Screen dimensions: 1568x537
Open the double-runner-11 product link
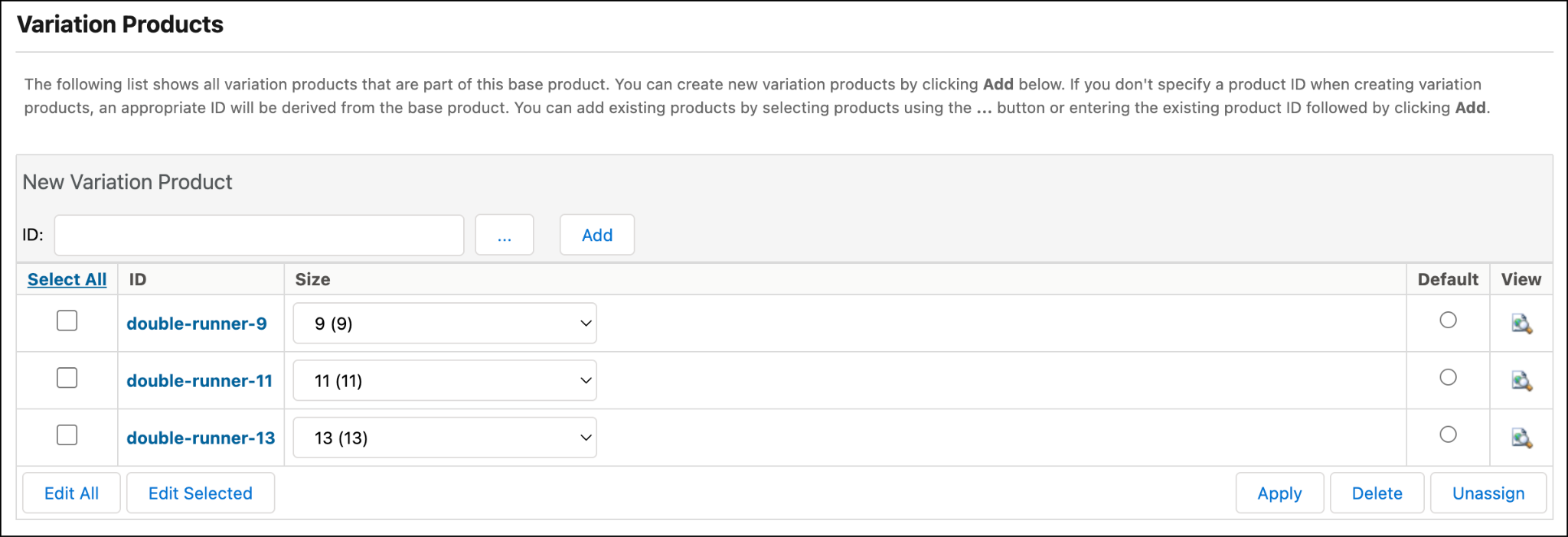click(200, 381)
